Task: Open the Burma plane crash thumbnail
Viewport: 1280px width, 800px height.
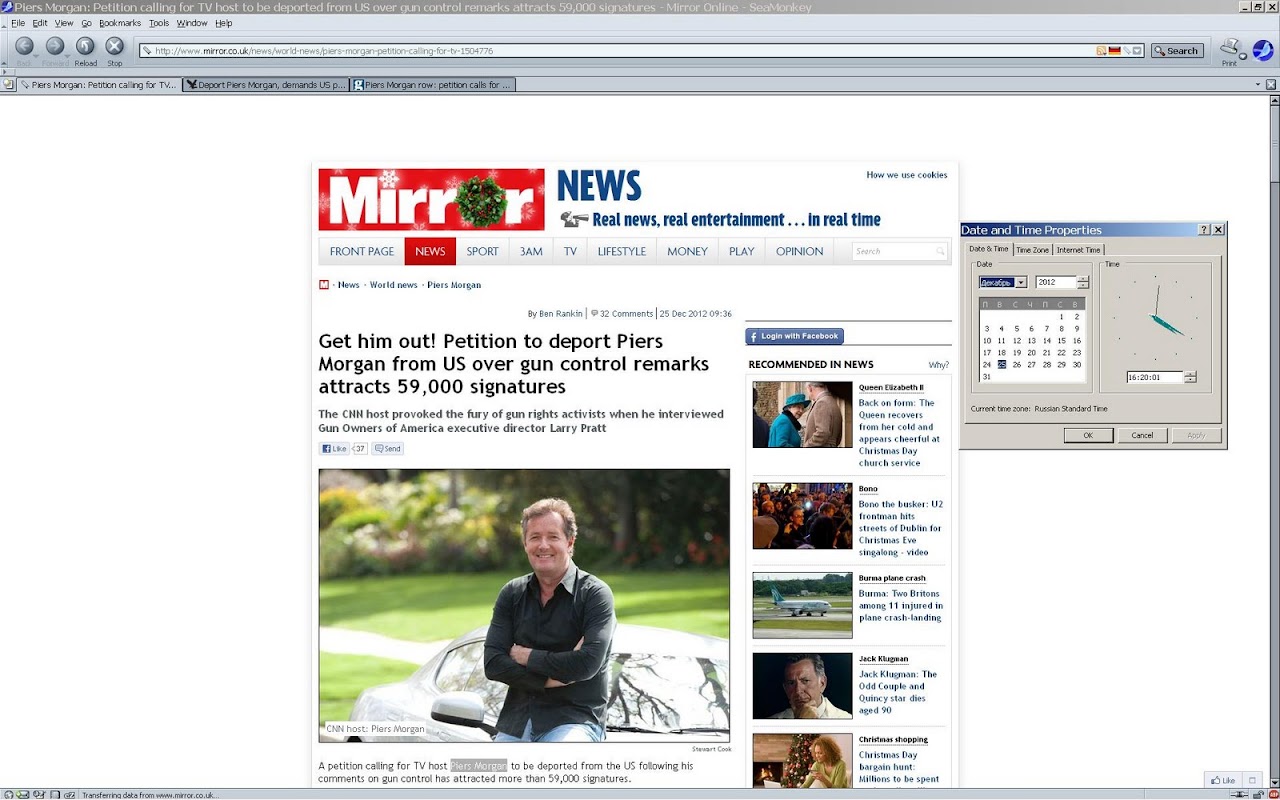Action: tap(802, 605)
